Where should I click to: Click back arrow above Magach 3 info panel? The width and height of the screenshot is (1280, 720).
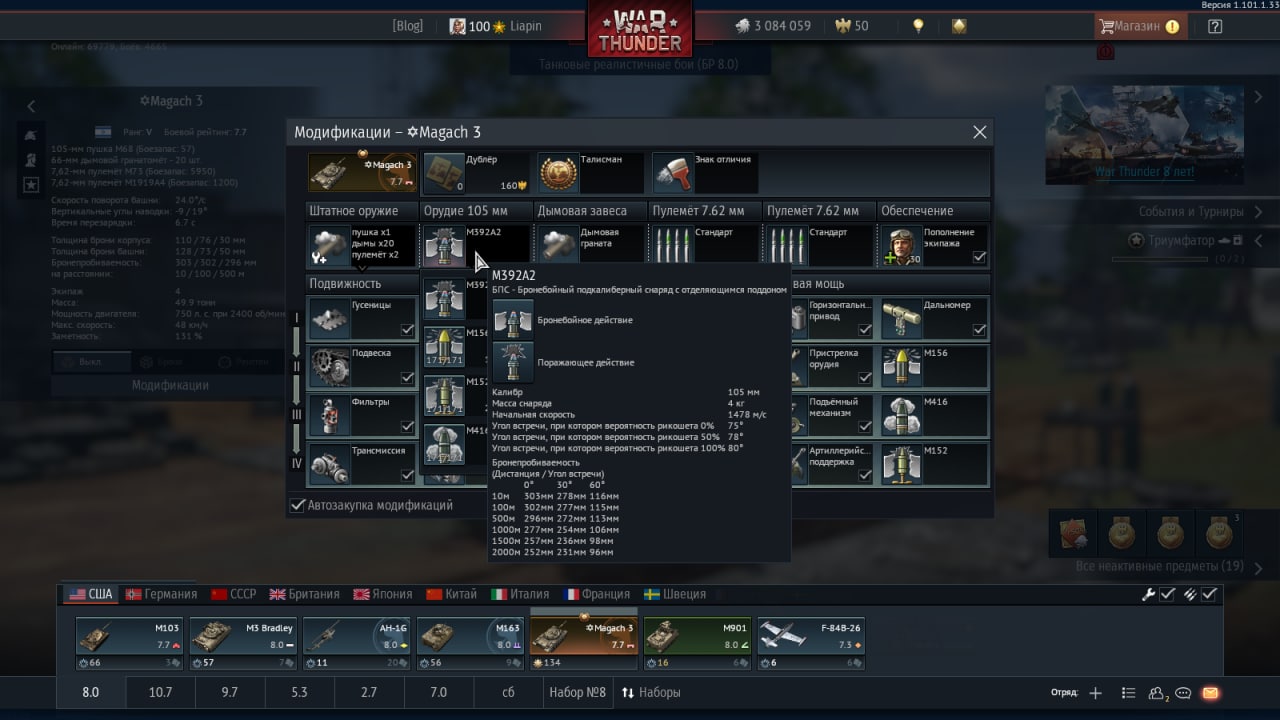click(x=31, y=106)
